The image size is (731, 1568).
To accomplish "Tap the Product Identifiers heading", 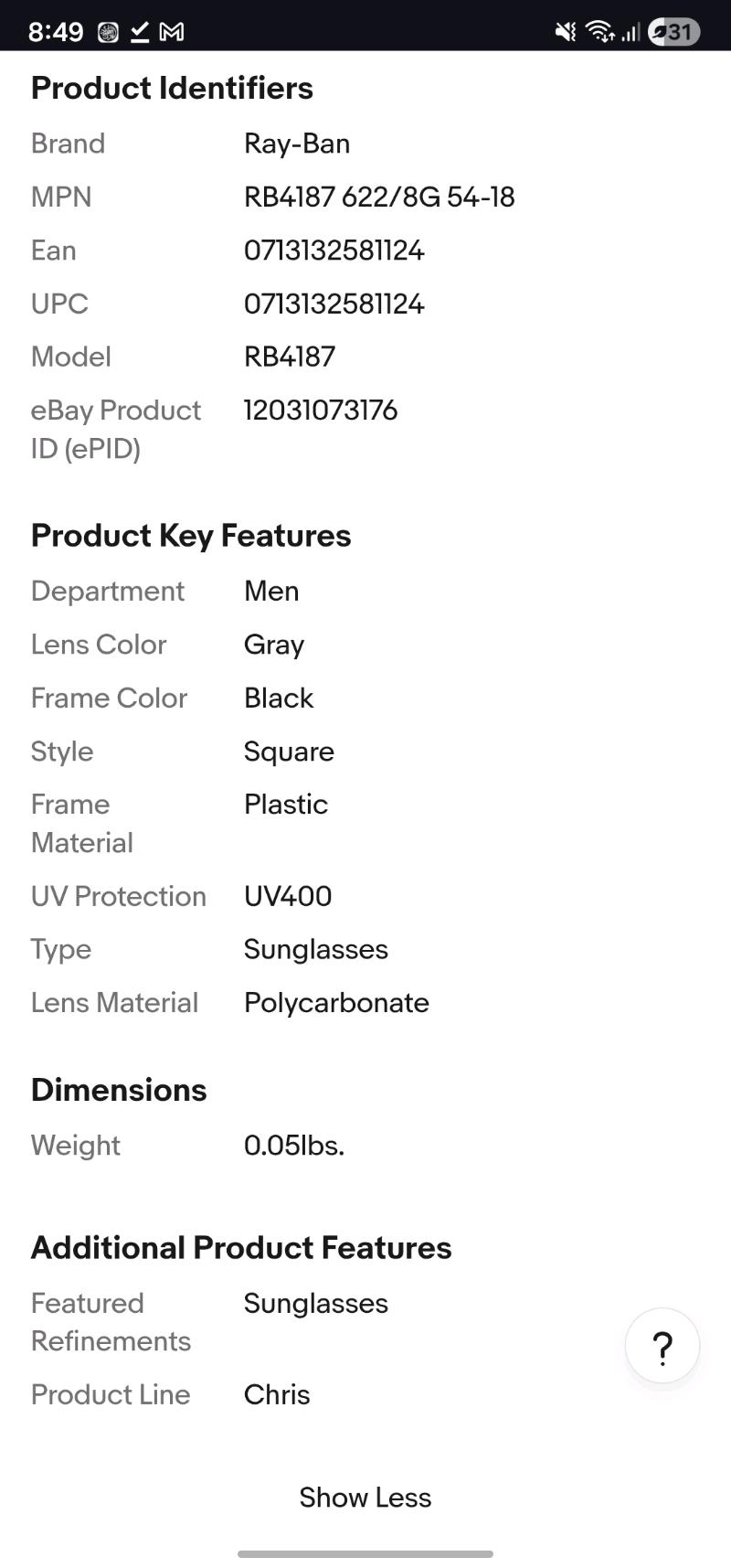I will (x=172, y=88).
